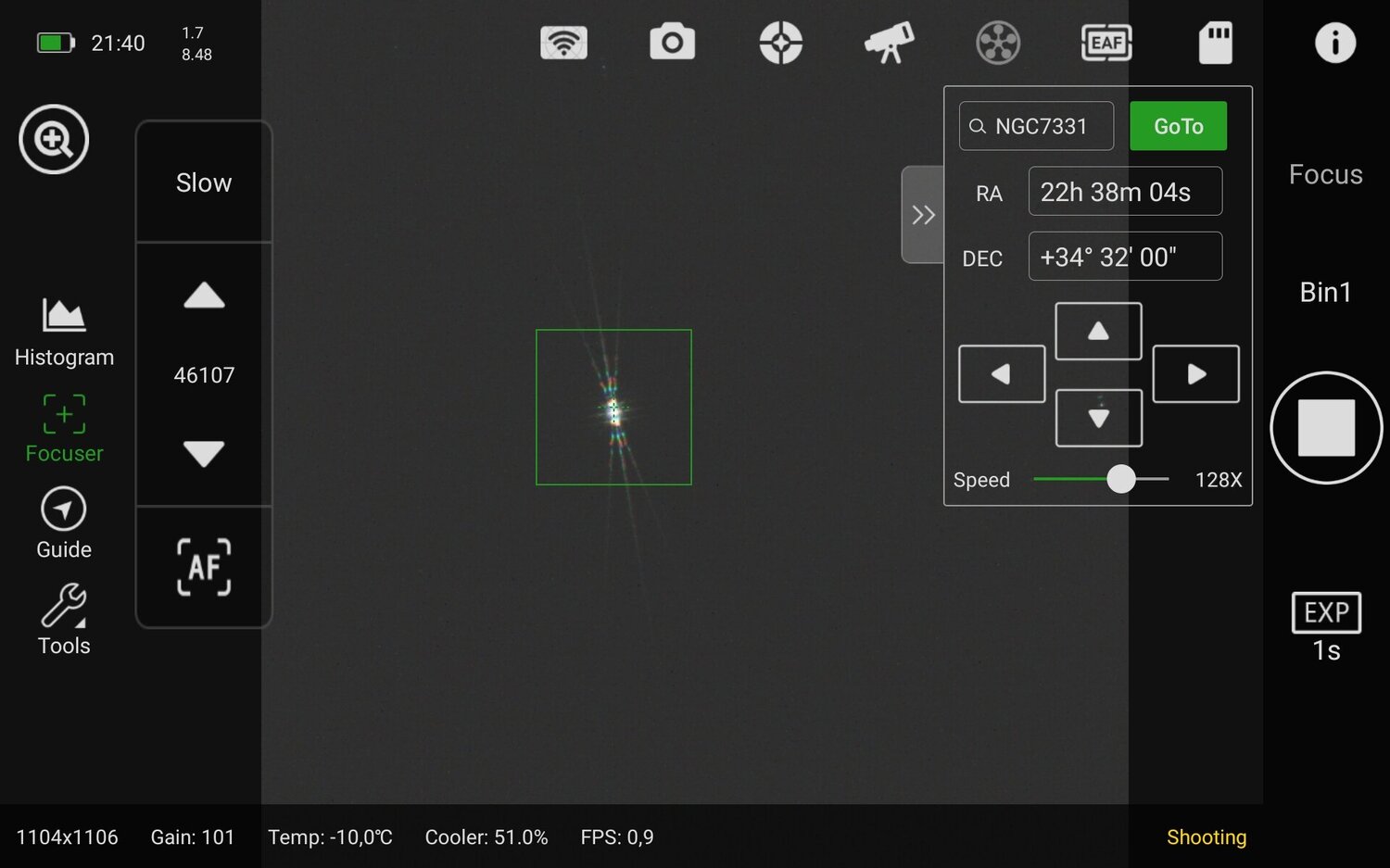Open the WiFi settings icon
The image size is (1390, 868).
563,42
